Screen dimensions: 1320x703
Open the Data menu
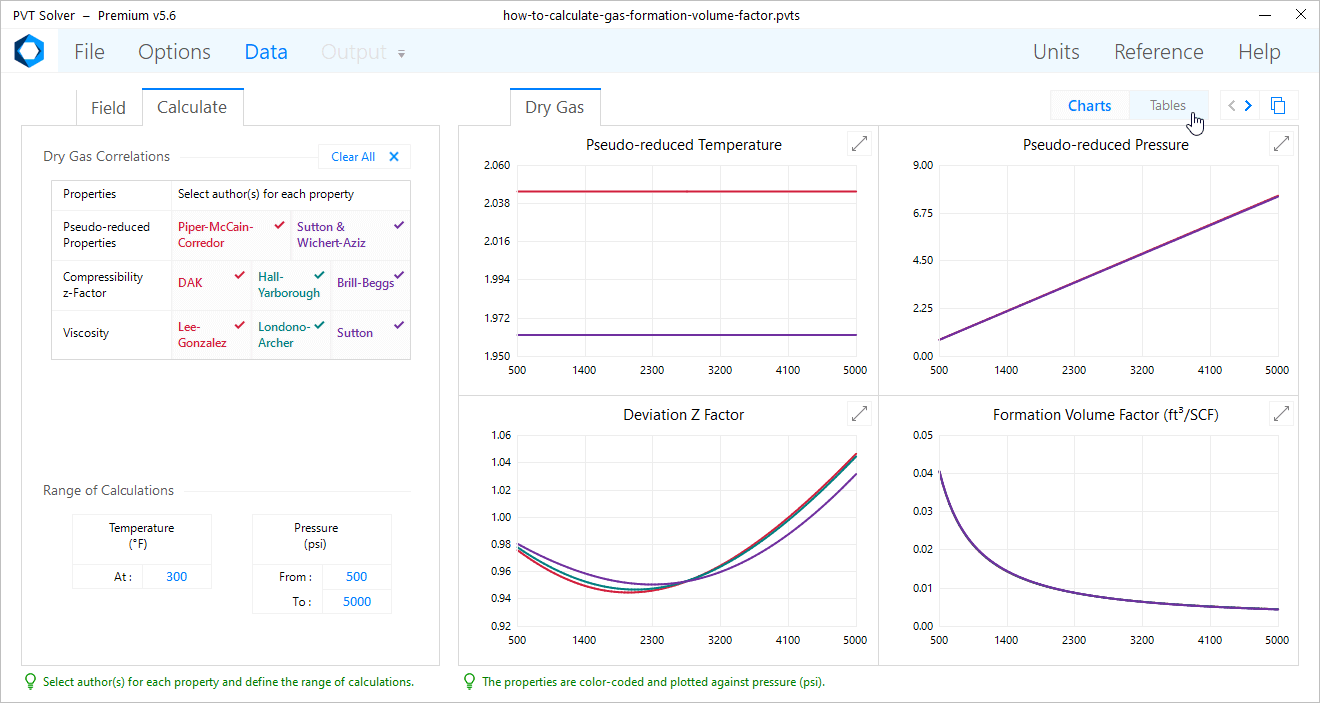[266, 52]
